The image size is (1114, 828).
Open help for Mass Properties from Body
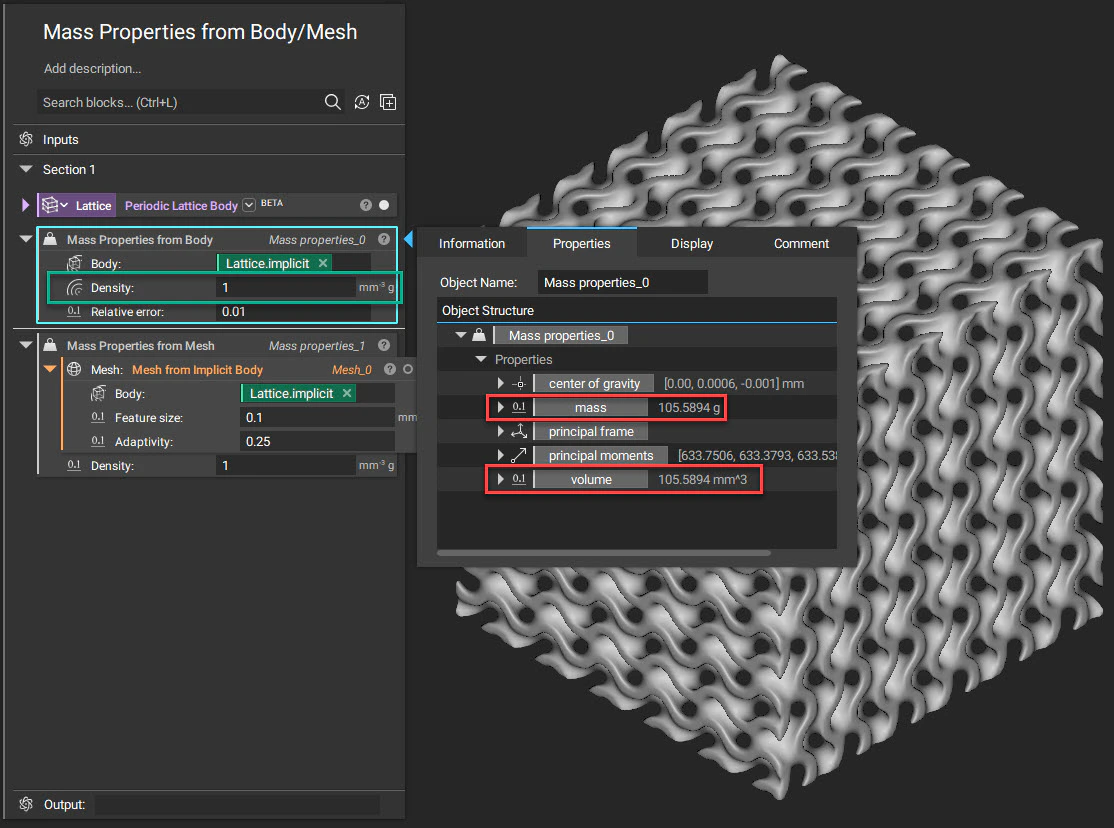(384, 240)
